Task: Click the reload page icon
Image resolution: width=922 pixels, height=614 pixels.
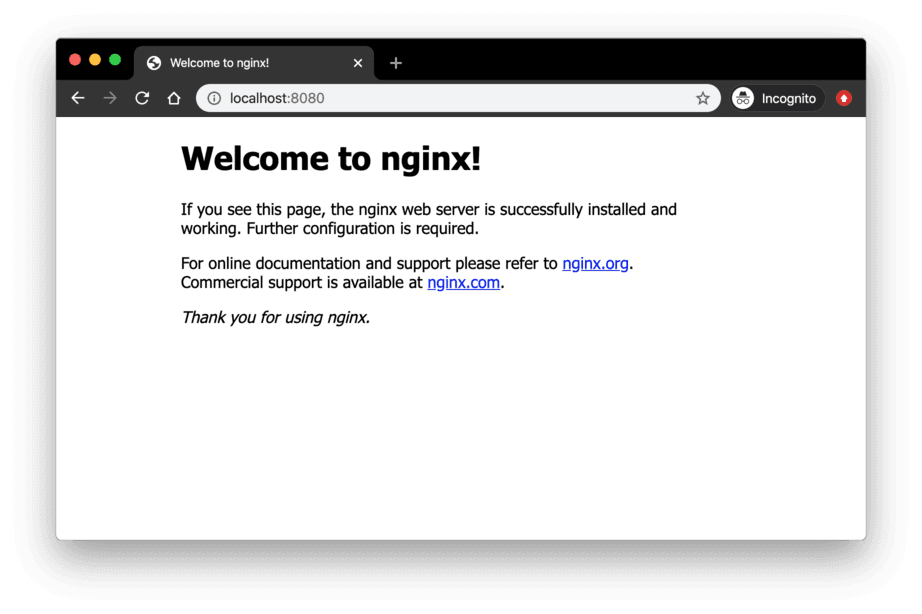Action: (x=141, y=97)
